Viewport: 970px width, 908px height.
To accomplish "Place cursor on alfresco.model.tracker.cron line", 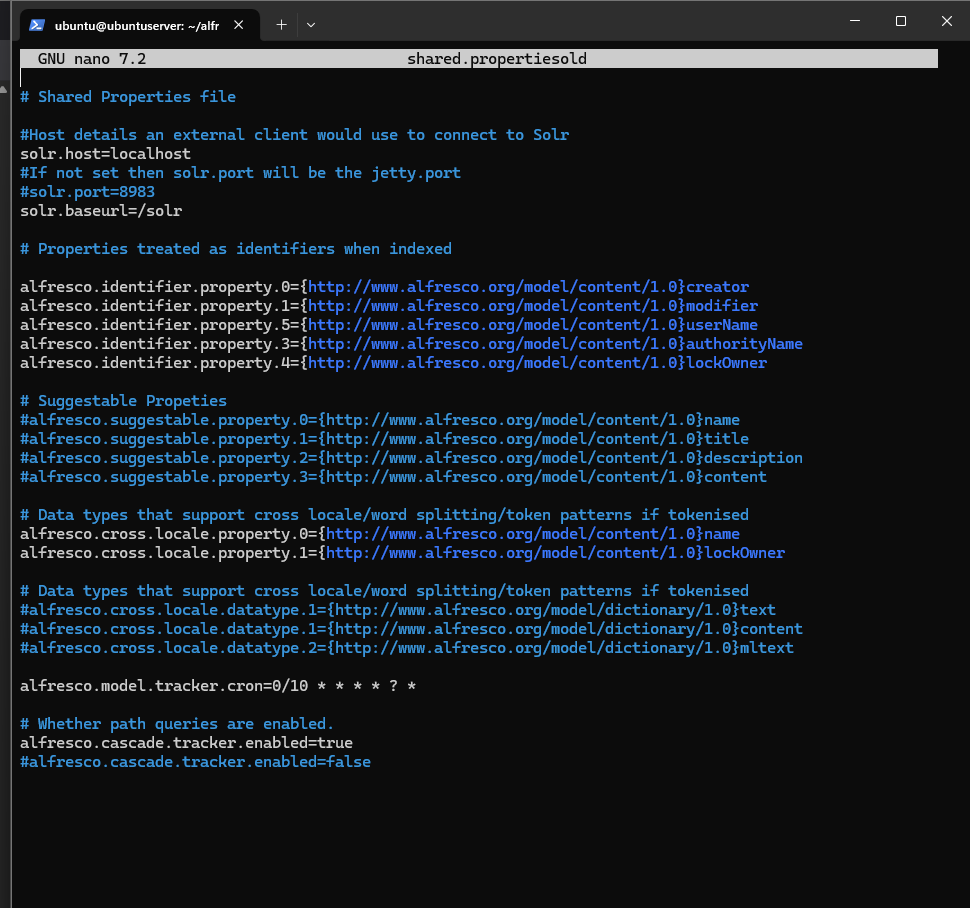I will (x=217, y=686).
